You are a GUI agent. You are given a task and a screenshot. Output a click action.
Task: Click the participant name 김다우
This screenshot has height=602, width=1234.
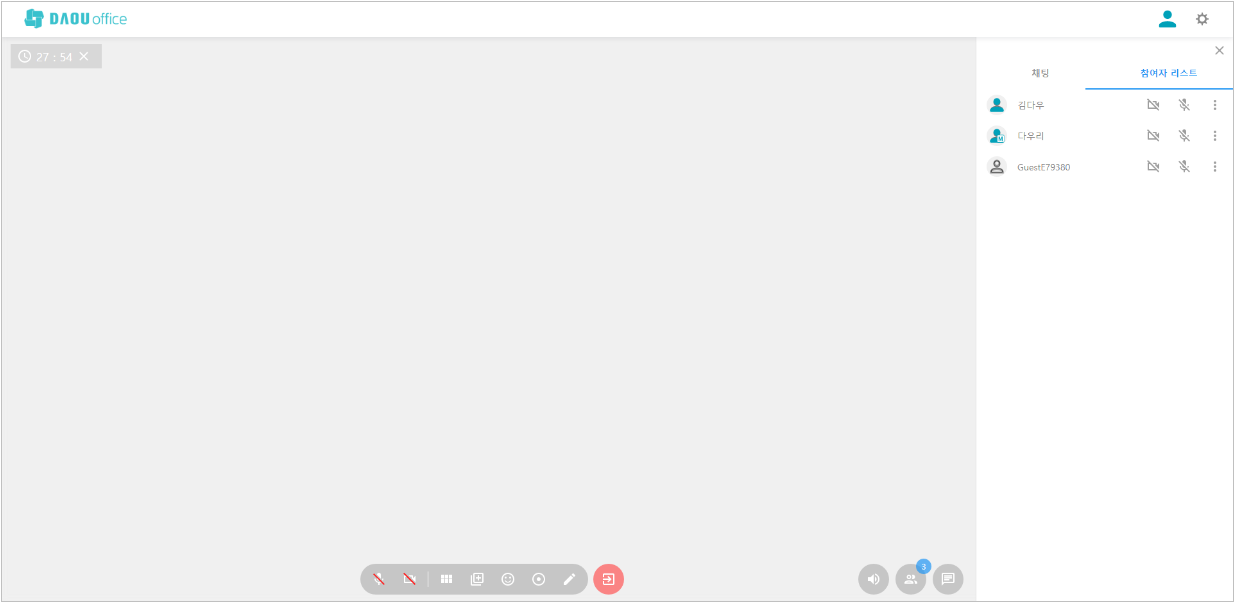click(1031, 105)
